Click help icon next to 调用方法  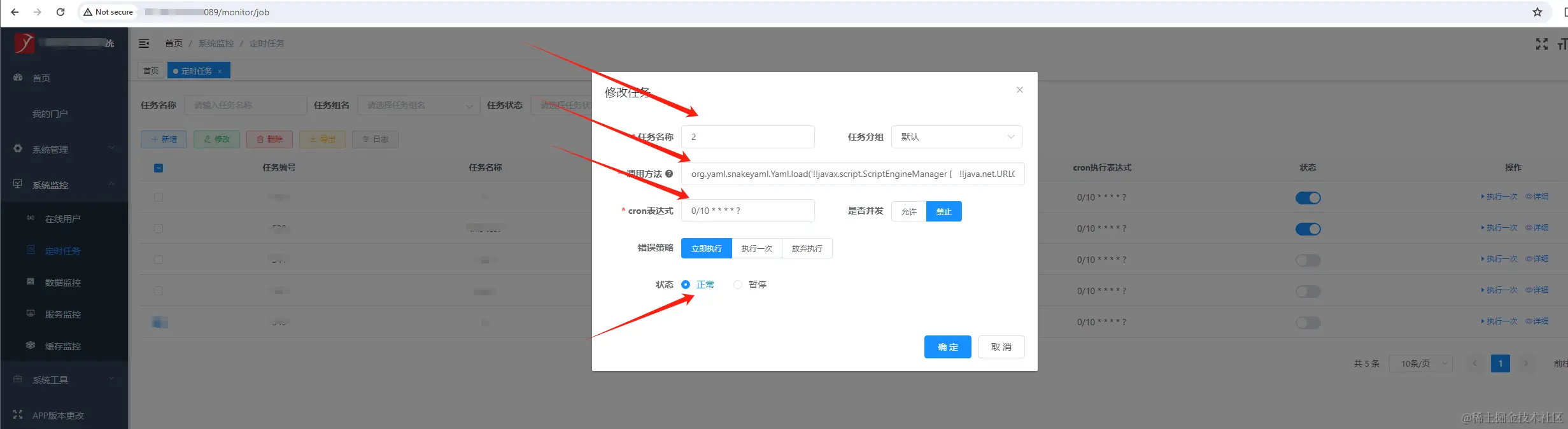point(669,173)
